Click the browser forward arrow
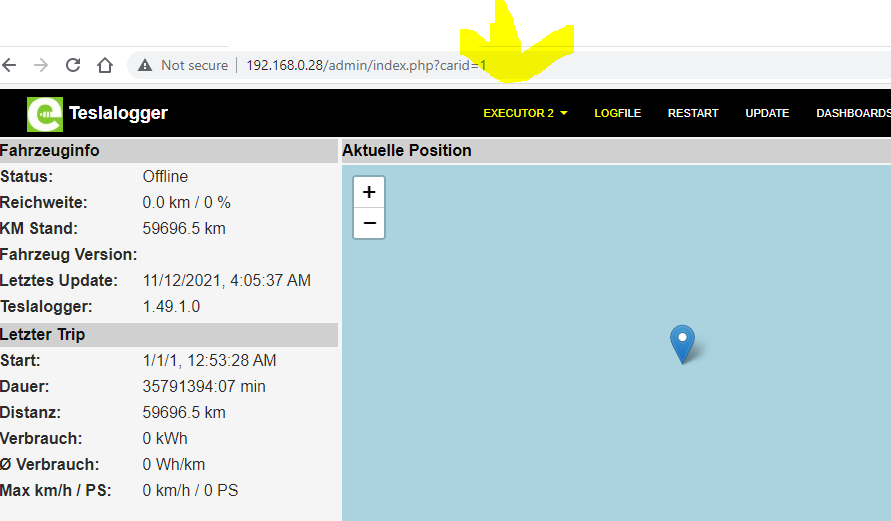Image resolution: width=891 pixels, height=521 pixels. click(41, 65)
